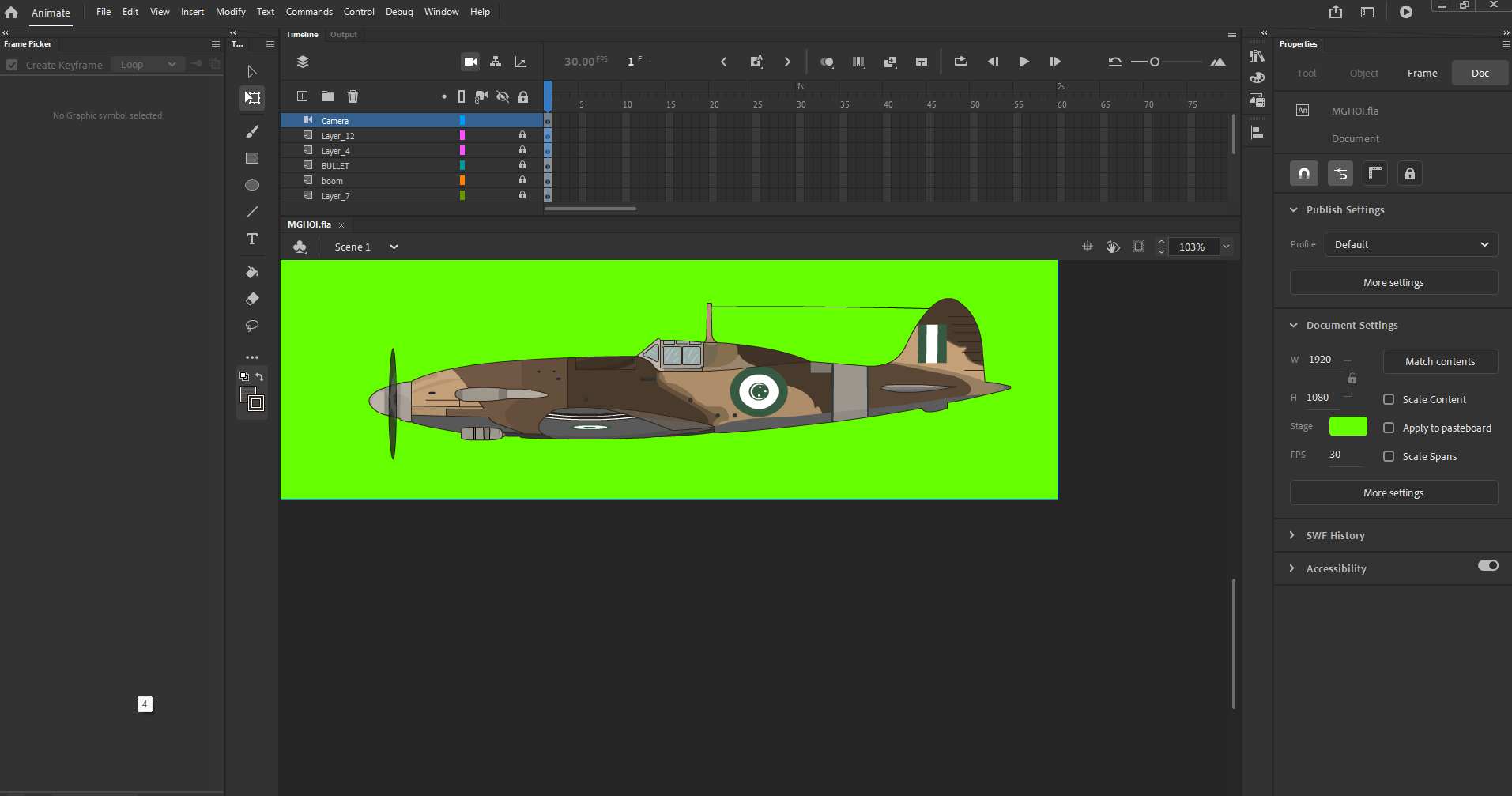Screen dimensions: 1512x796
Task: Expand the SWF History section
Action: coord(1291,535)
